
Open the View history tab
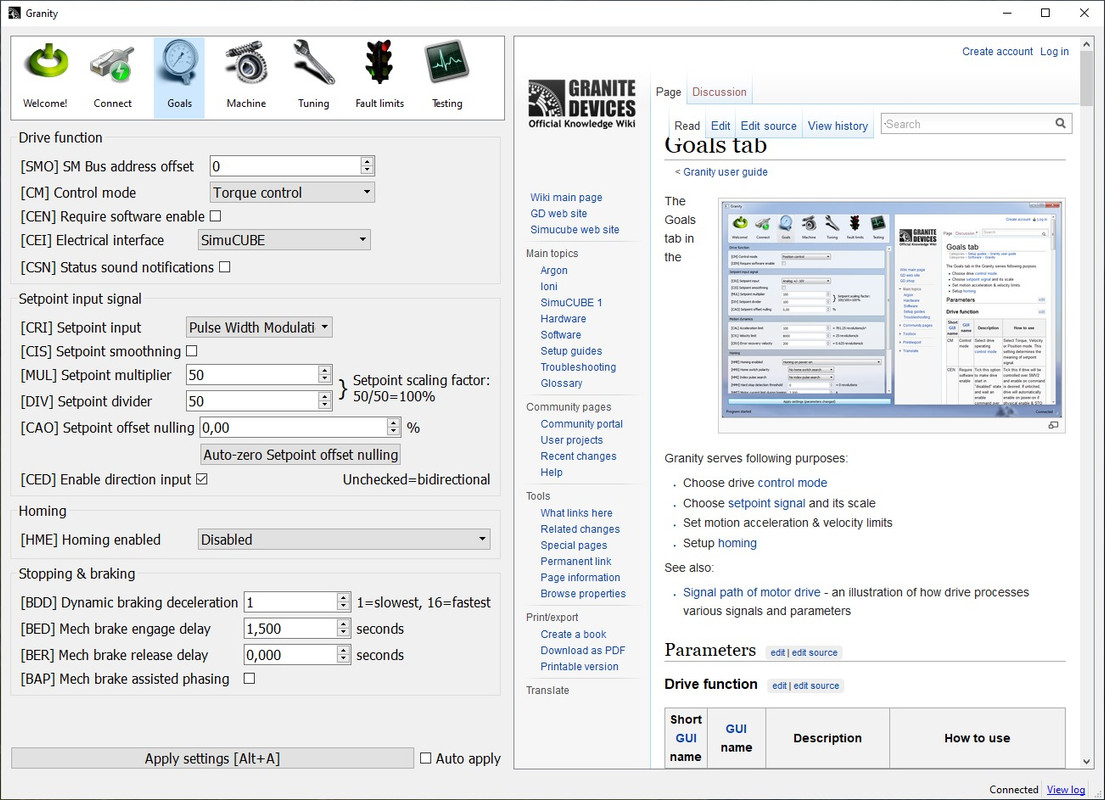click(837, 125)
